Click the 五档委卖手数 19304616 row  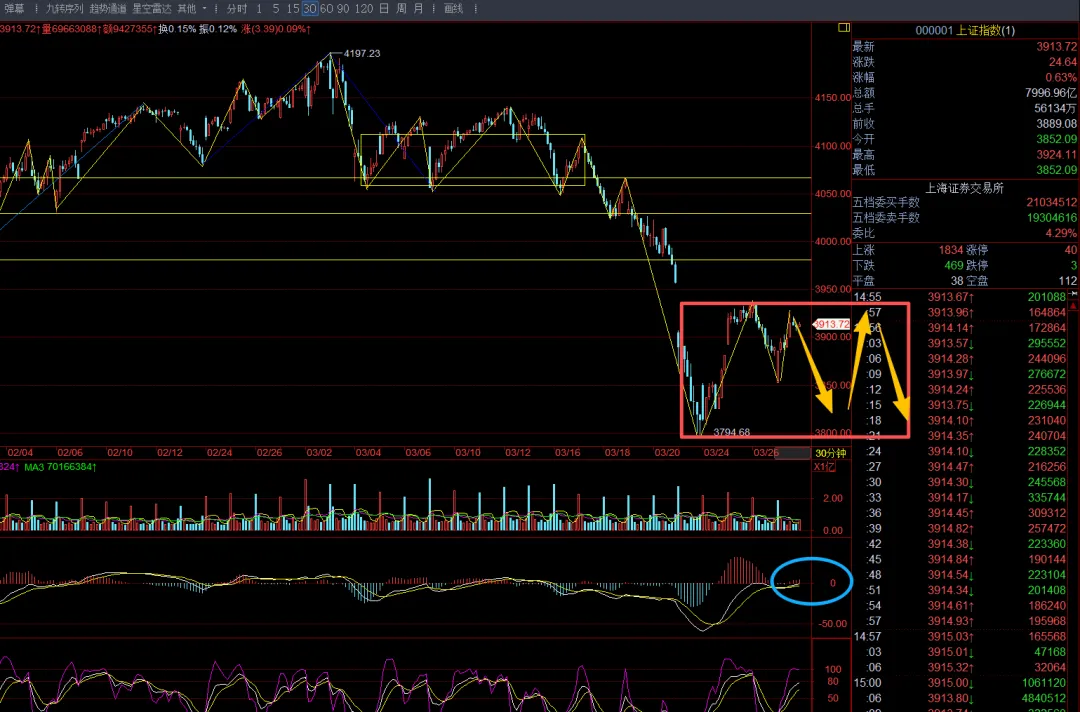point(964,218)
